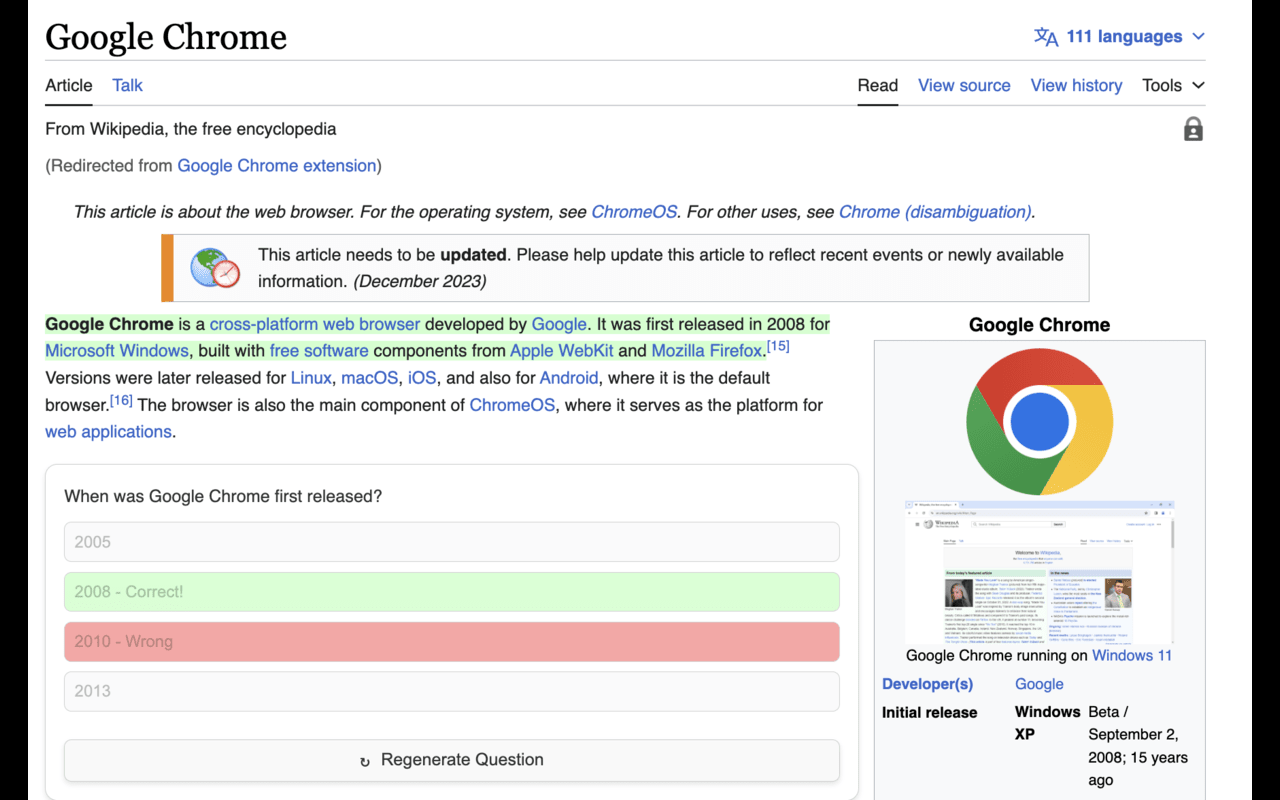Open the macOS link
Image resolution: width=1280 pixels, height=800 pixels.
point(369,378)
